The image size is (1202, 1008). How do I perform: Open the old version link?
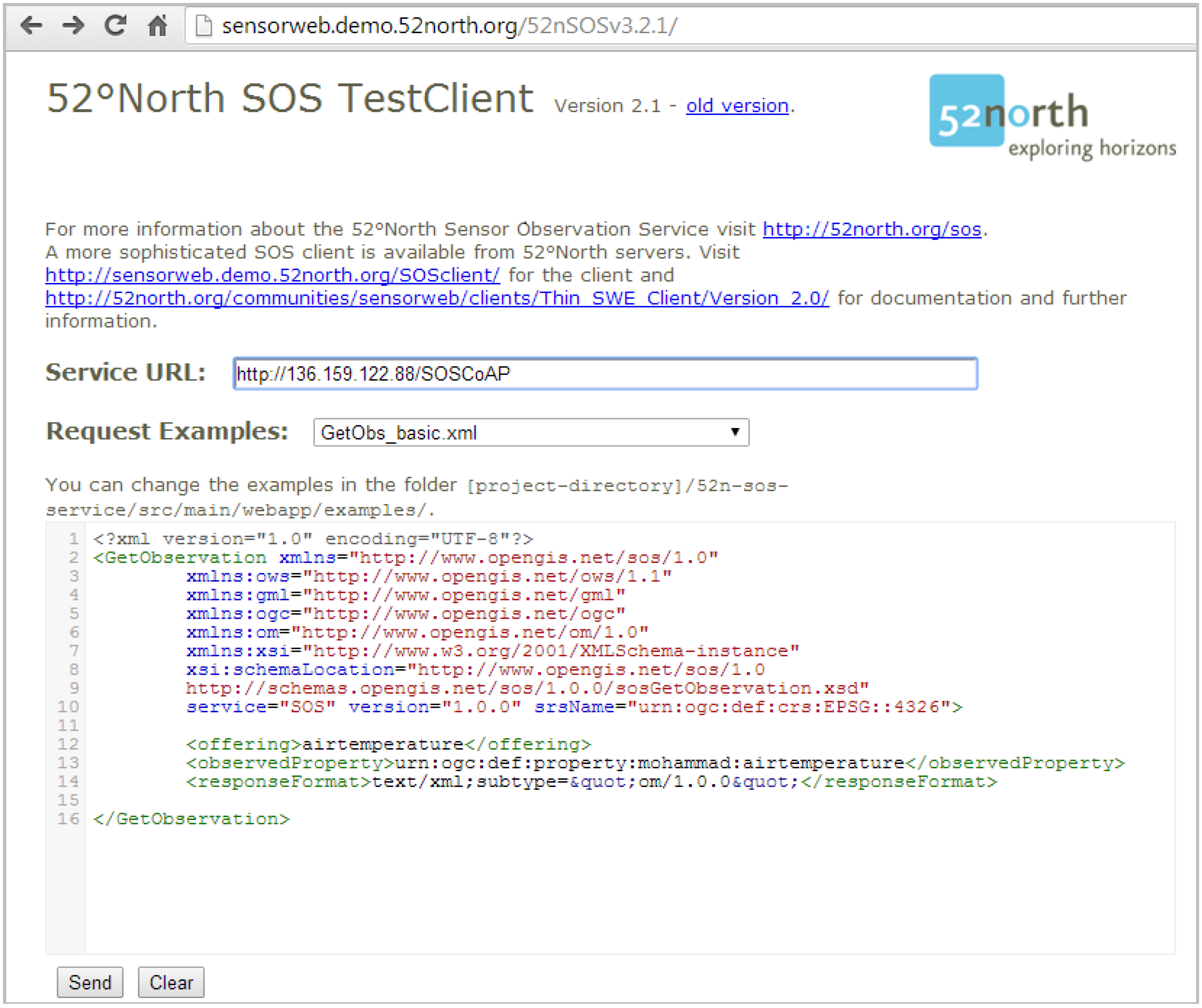tap(737, 106)
